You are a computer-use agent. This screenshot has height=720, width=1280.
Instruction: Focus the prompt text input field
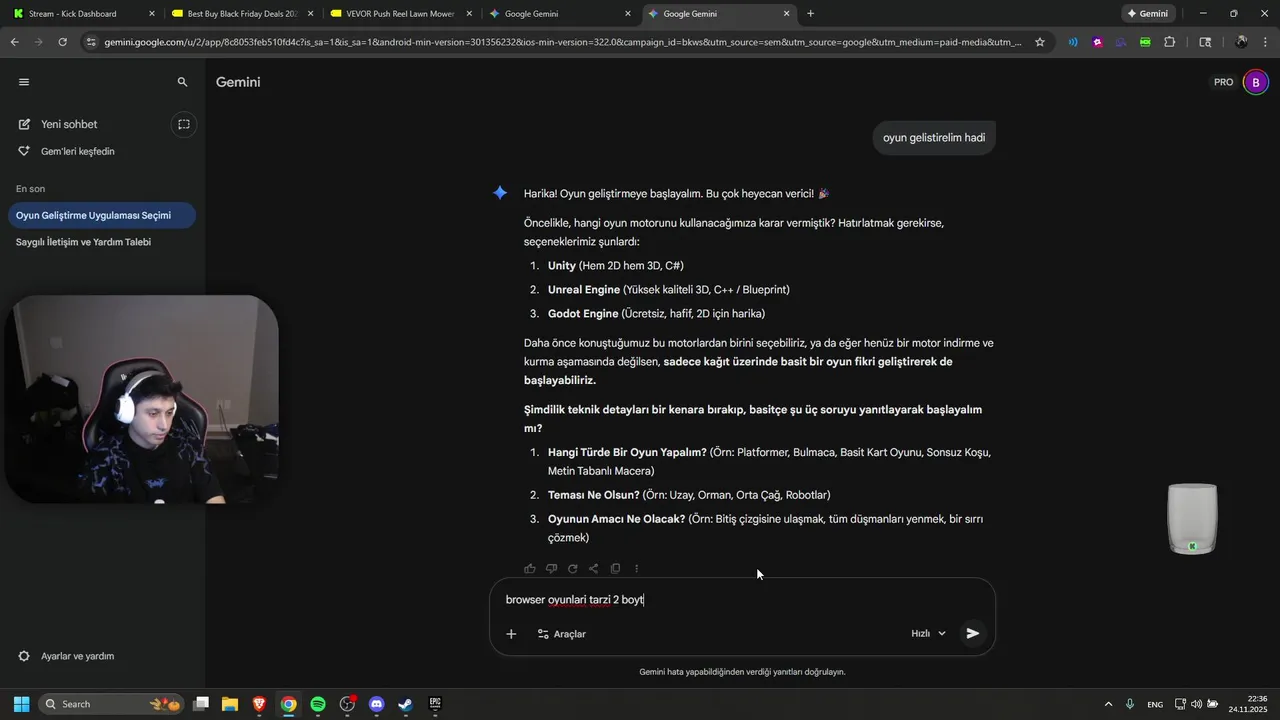(742, 600)
